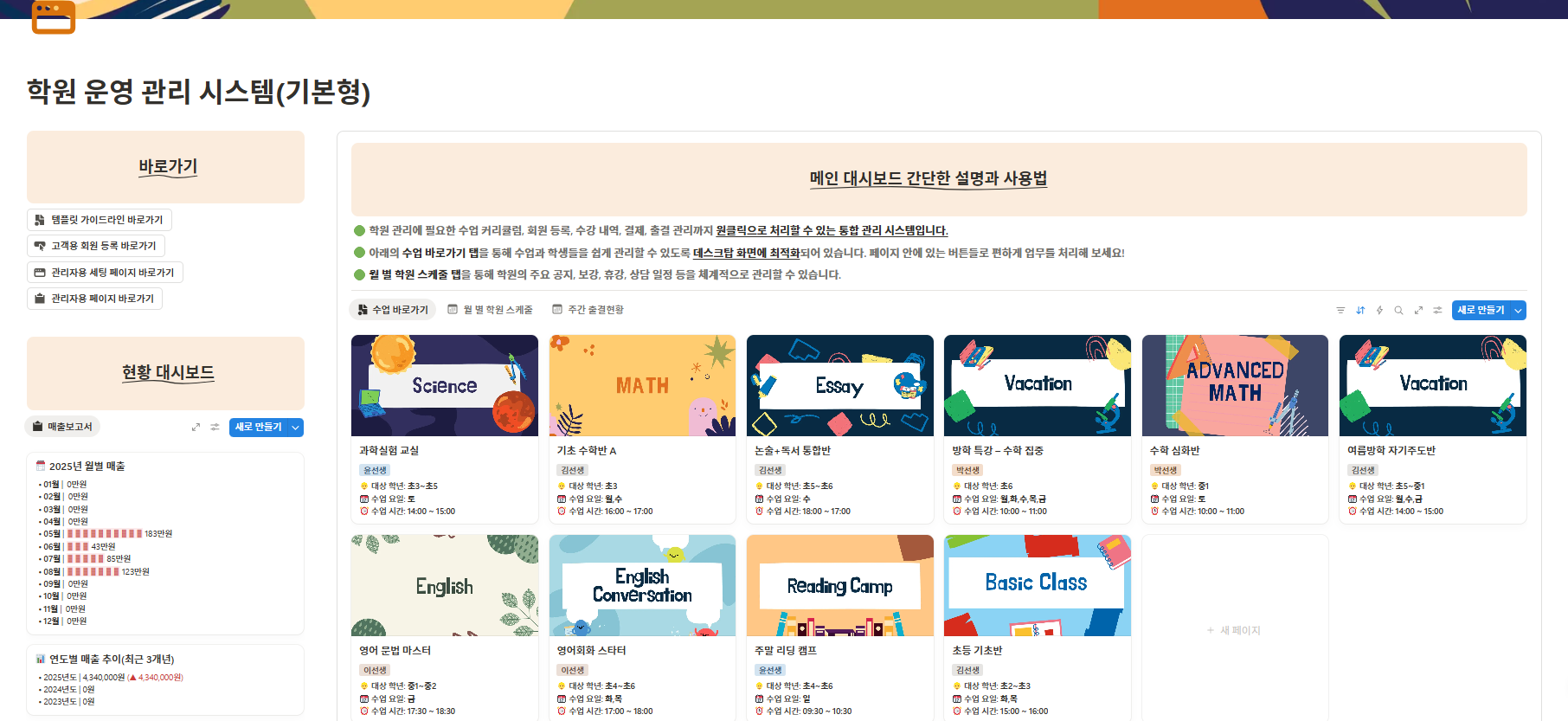Click the blue sort arrows icon
Screen dimensions: 1568x721
tap(1360, 310)
